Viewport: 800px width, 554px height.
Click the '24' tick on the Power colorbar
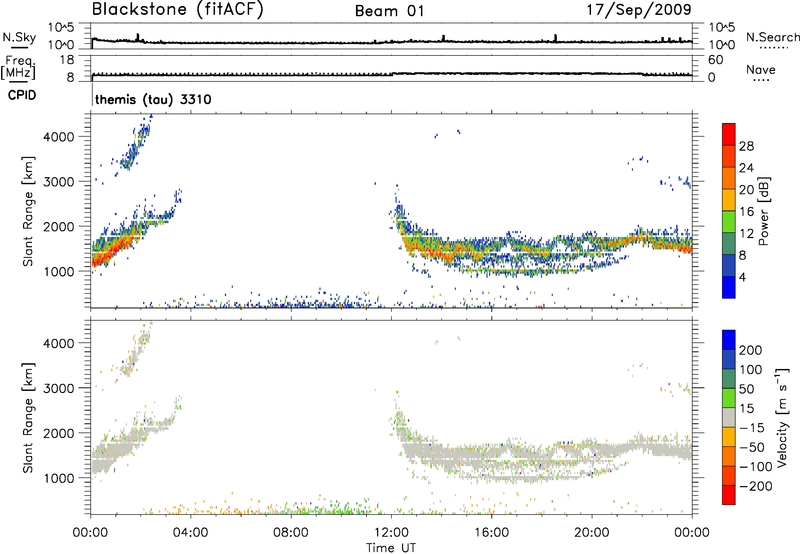click(x=746, y=168)
